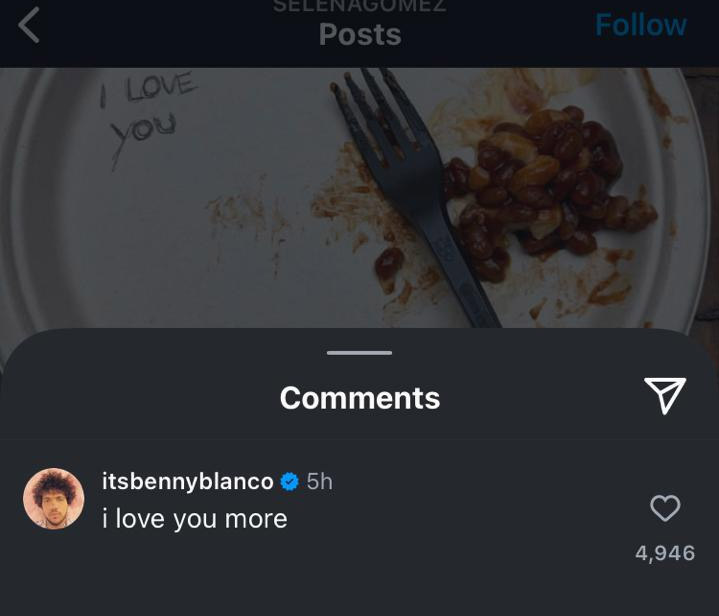Click the itsbennyblanco username
The height and width of the screenshot is (616, 719).
(x=187, y=481)
